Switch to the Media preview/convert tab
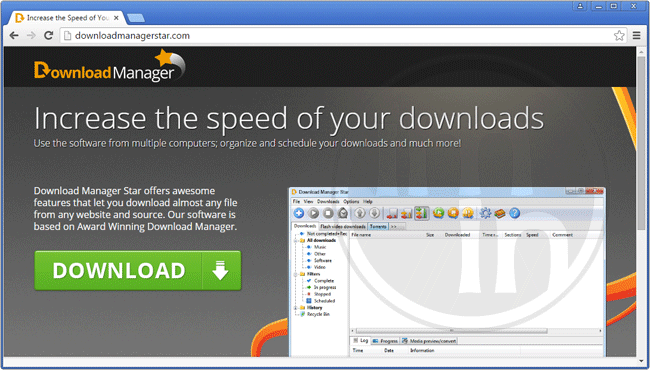Screen dimensions: 650x370 point(429,341)
